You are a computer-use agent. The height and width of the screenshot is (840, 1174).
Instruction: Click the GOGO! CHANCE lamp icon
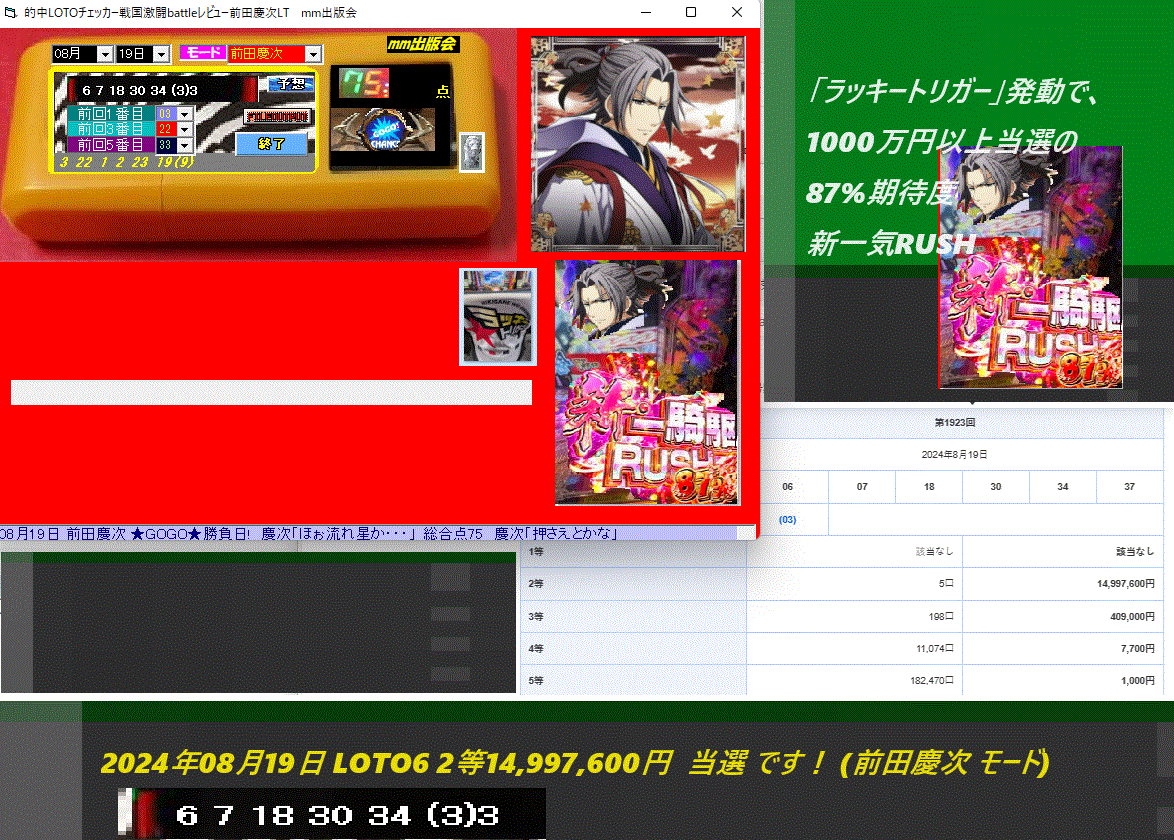pos(383,132)
